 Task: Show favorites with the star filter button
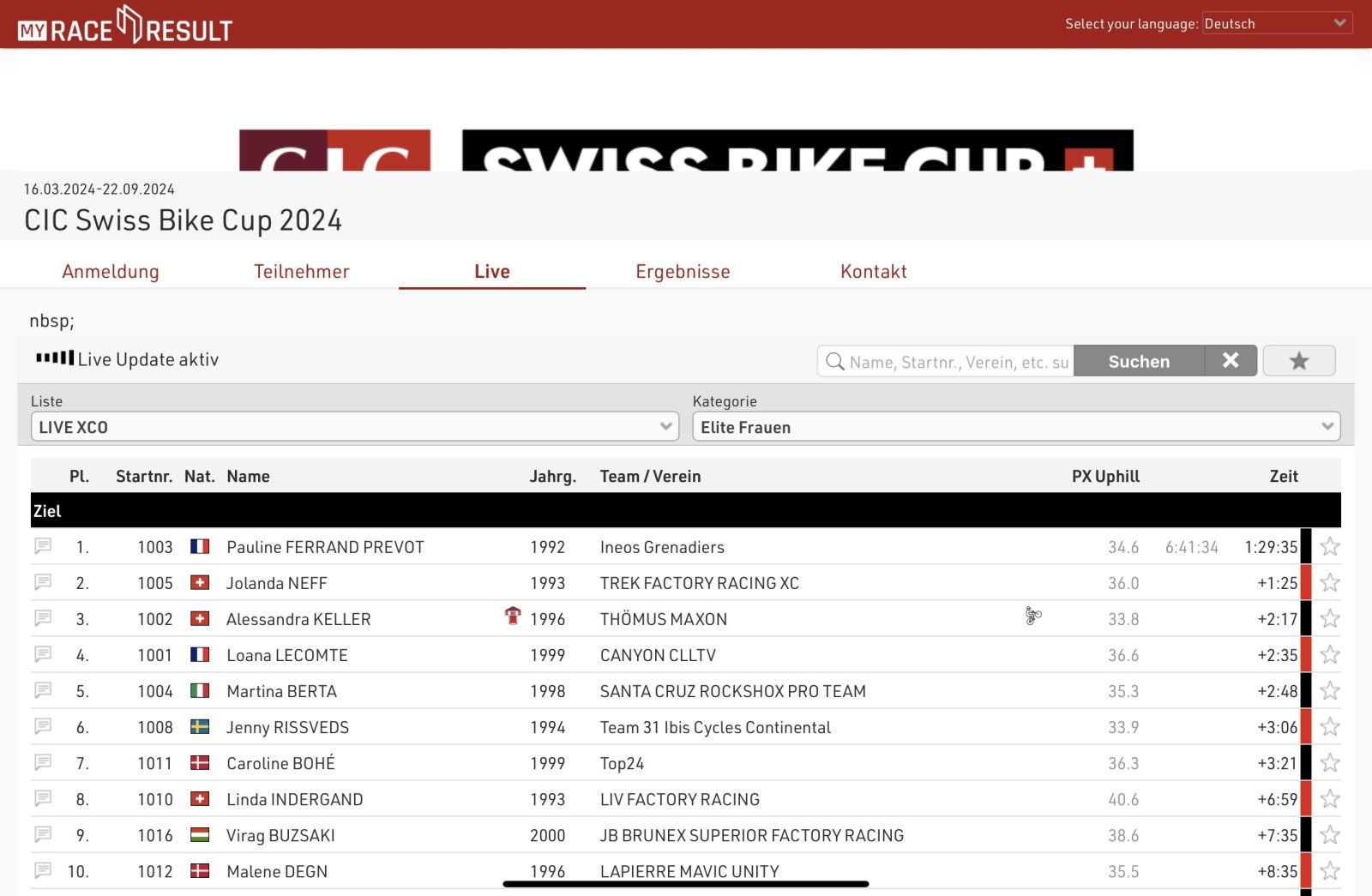[x=1298, y=361]
